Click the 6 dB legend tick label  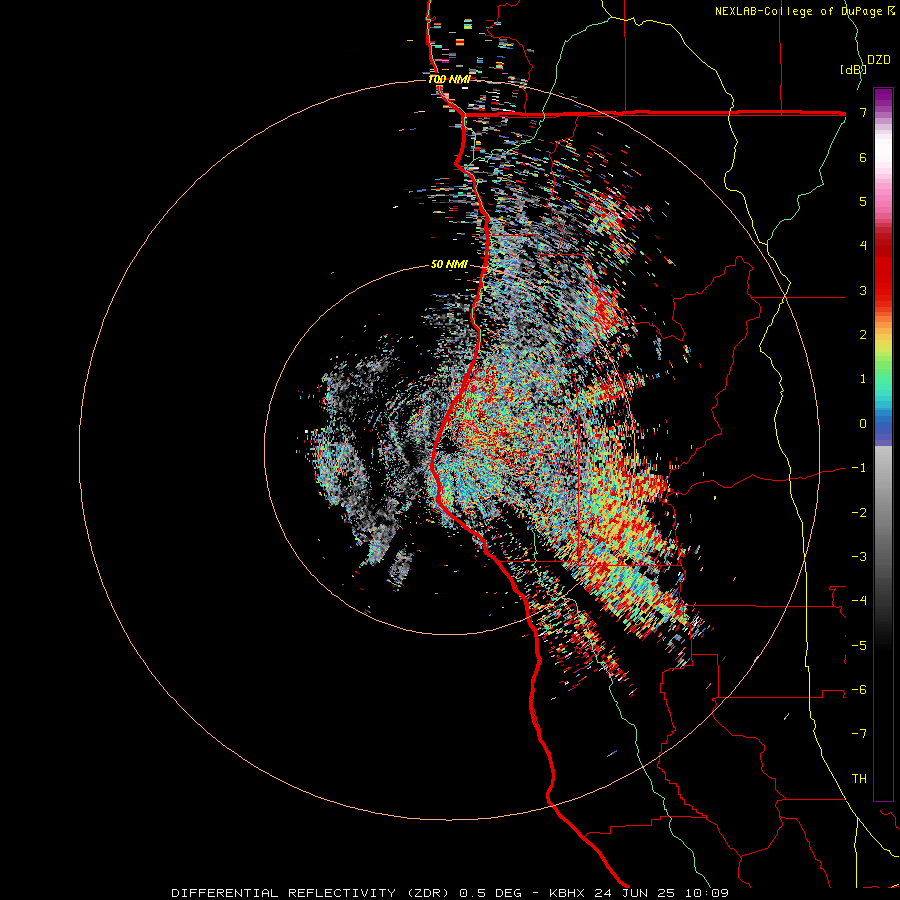click(863, 157)
